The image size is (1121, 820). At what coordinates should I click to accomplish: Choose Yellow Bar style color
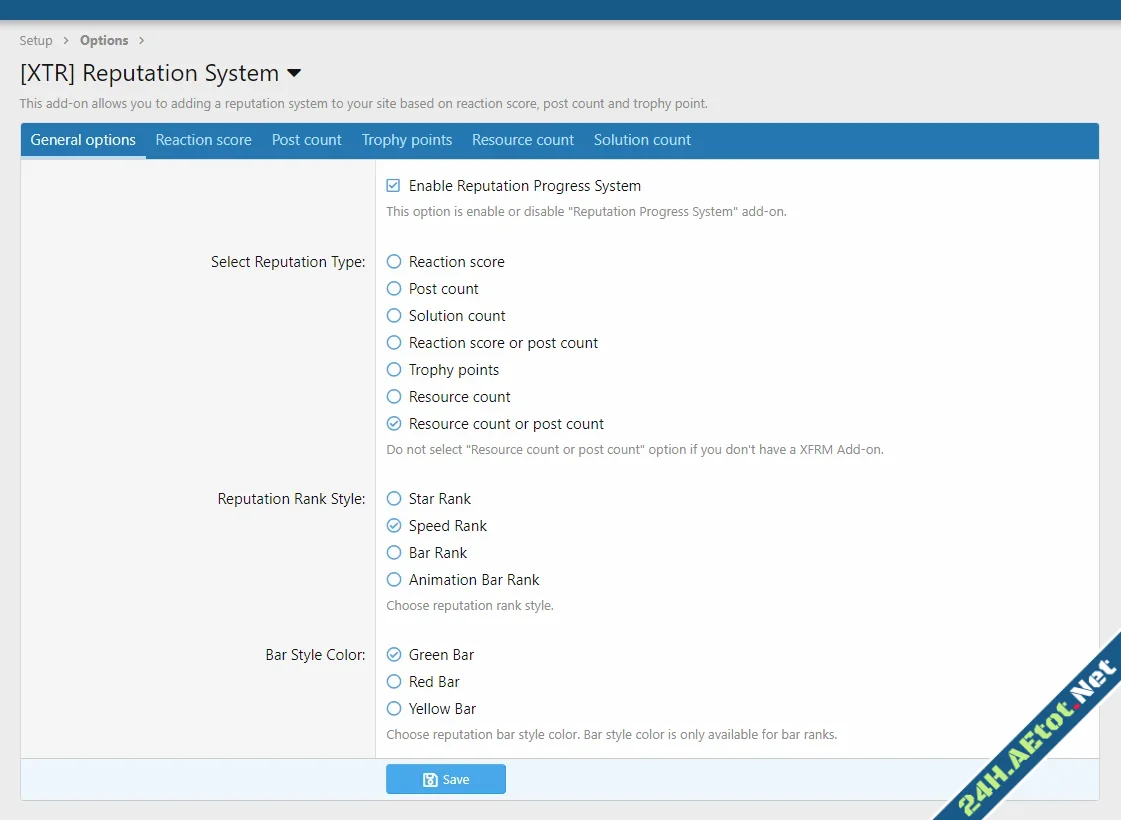click(x=393, y=708)
